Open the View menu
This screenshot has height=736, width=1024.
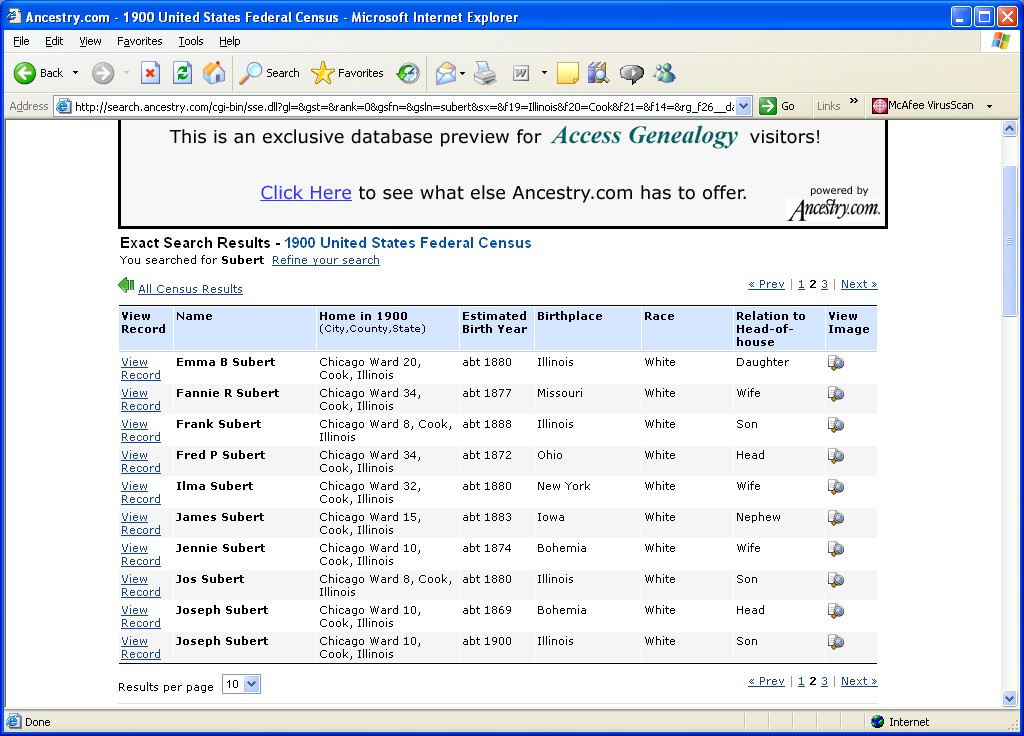click(x=90, y=41)
